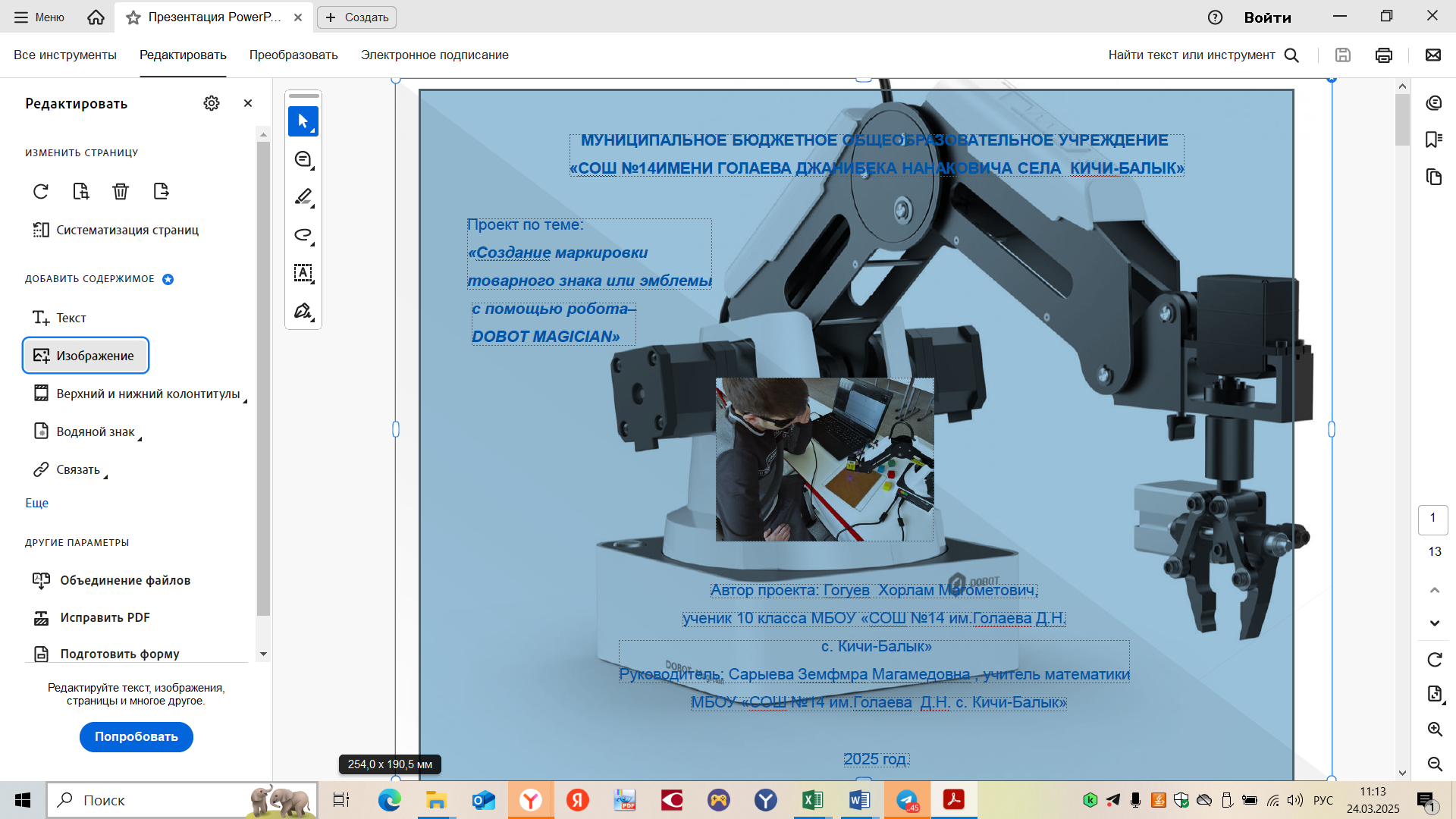
Task: Zoom out with magnifier minus
Action: click(x=1435, y=764)
